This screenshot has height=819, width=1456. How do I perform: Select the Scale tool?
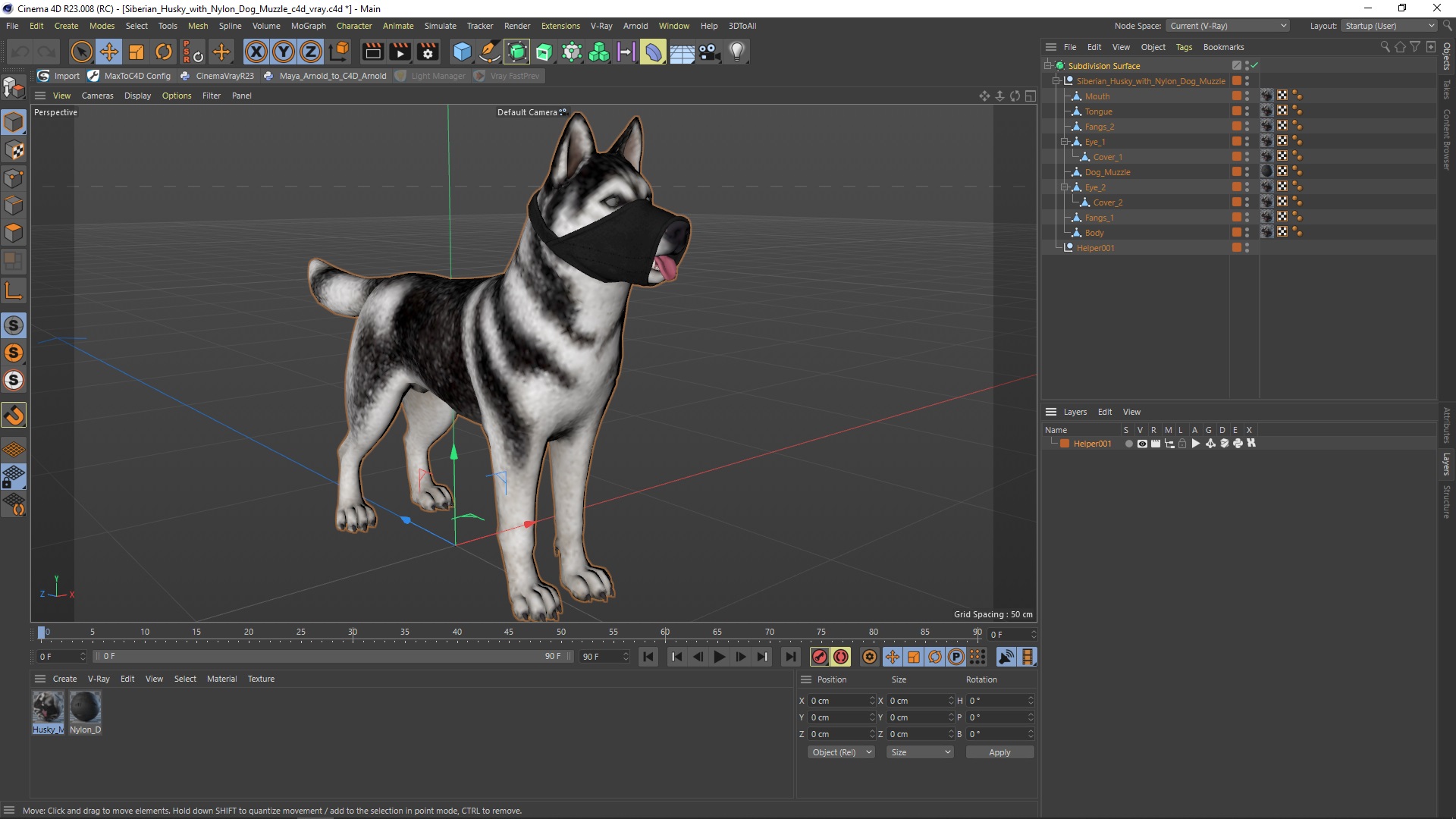(x=136, y=52)
